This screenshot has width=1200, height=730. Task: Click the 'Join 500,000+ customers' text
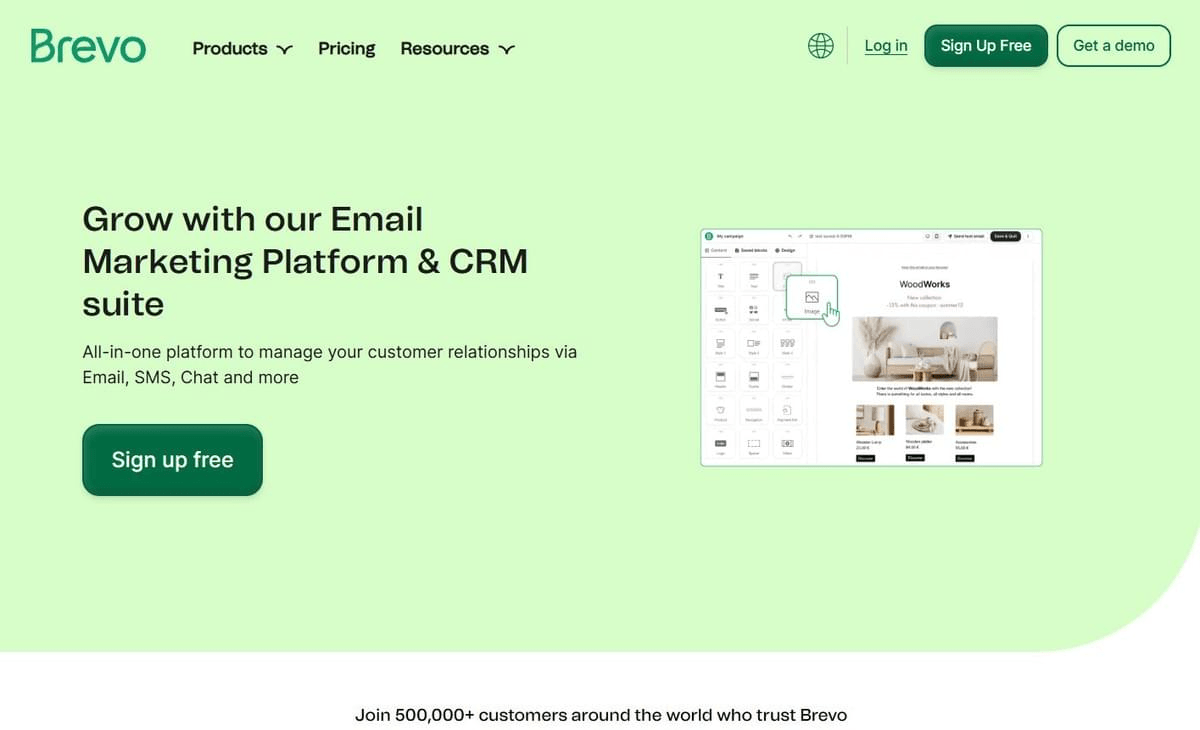point(601,715)
